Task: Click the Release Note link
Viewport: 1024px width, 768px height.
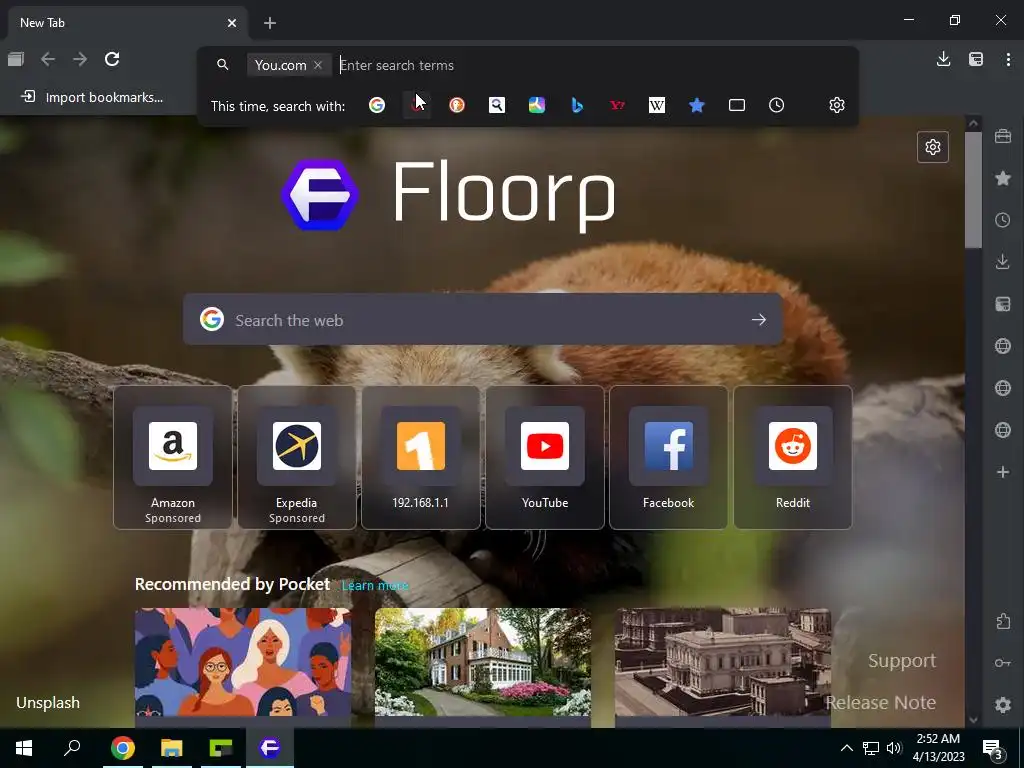Action: point(880,703)
